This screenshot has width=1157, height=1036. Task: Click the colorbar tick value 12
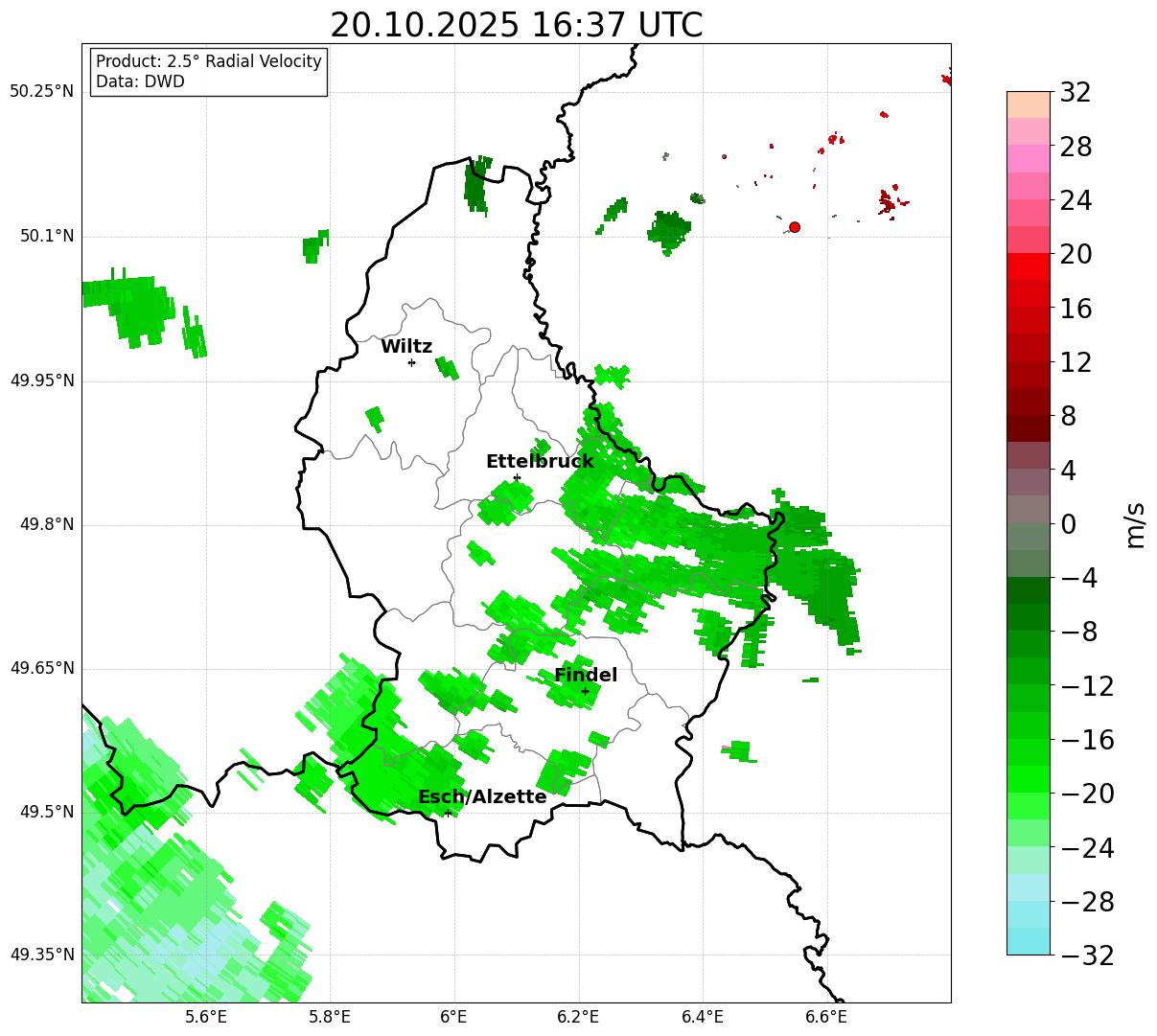(x=1076, y=362)
